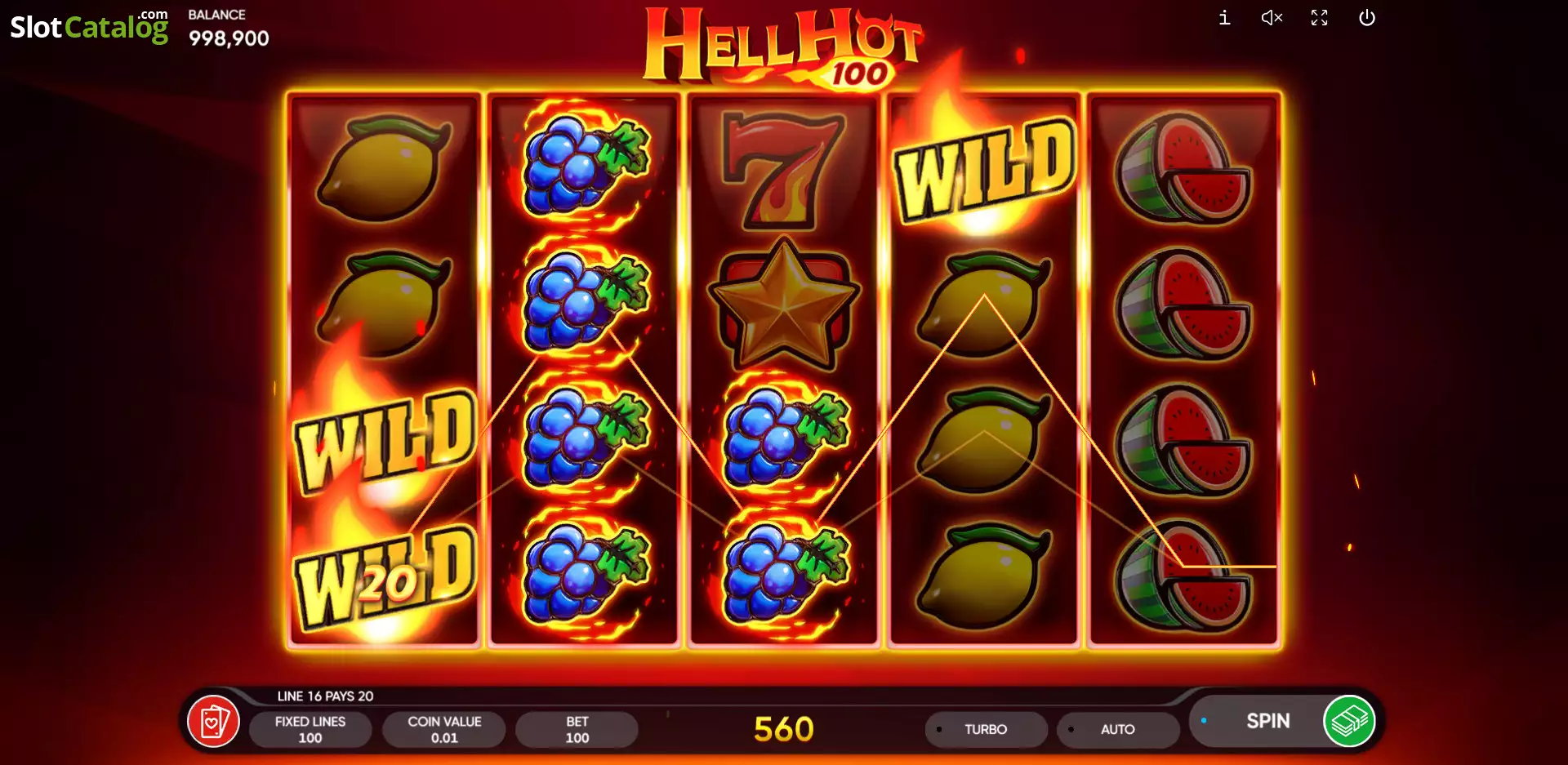Screen dimensions: 1568x765
Task: Open the Bet 100 selector
Action: tap(577, 729)
